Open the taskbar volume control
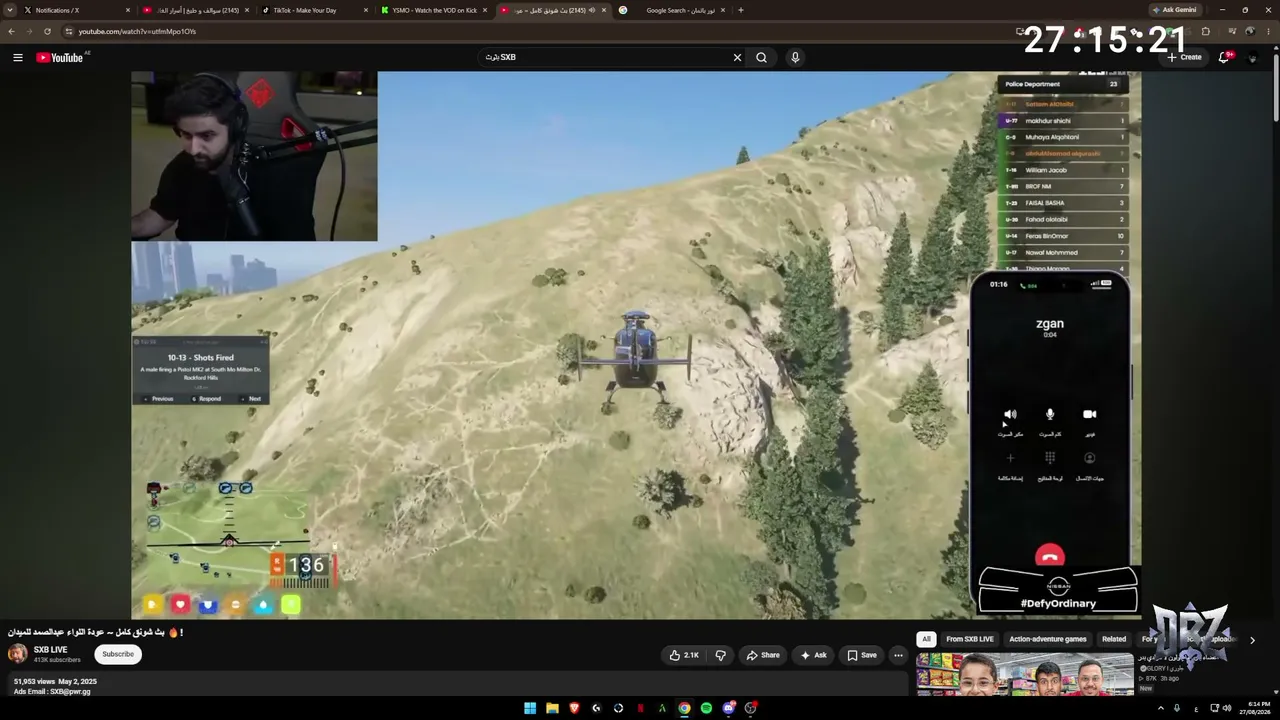The width and height of the screenshot is (1280, 720). click(1226, 708)
